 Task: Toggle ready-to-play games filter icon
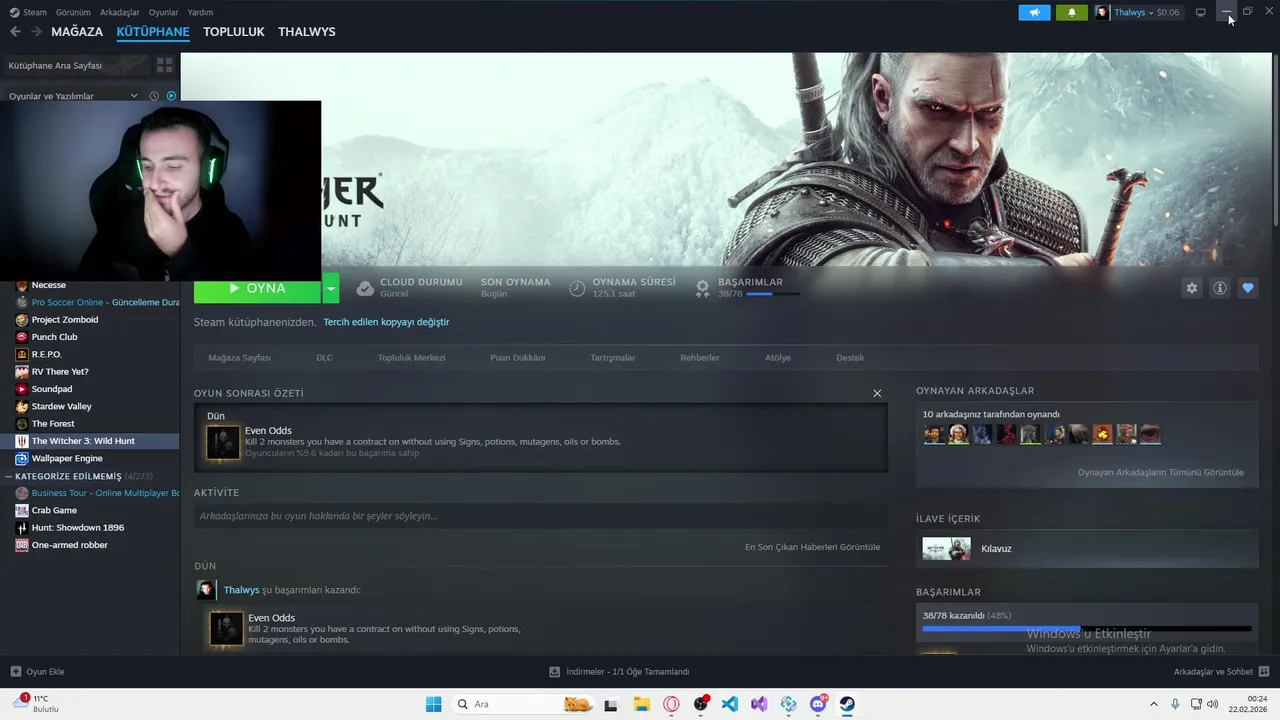point(171,96)
